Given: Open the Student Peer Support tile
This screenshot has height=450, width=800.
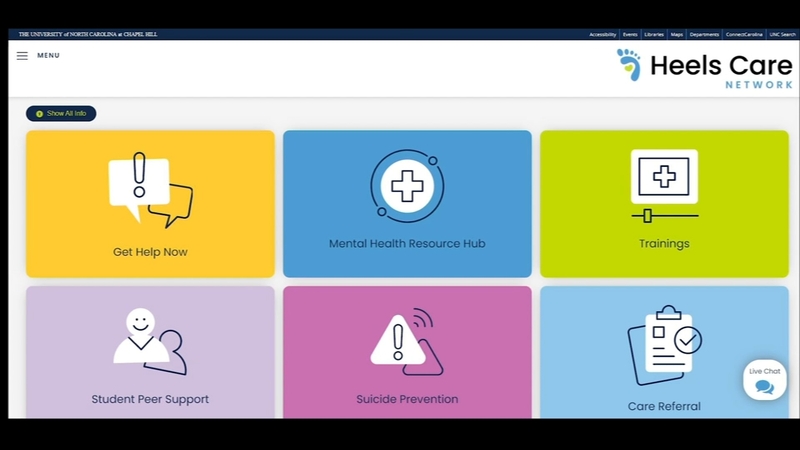Looking at the screenshot, I should click(x=151, y=352).
